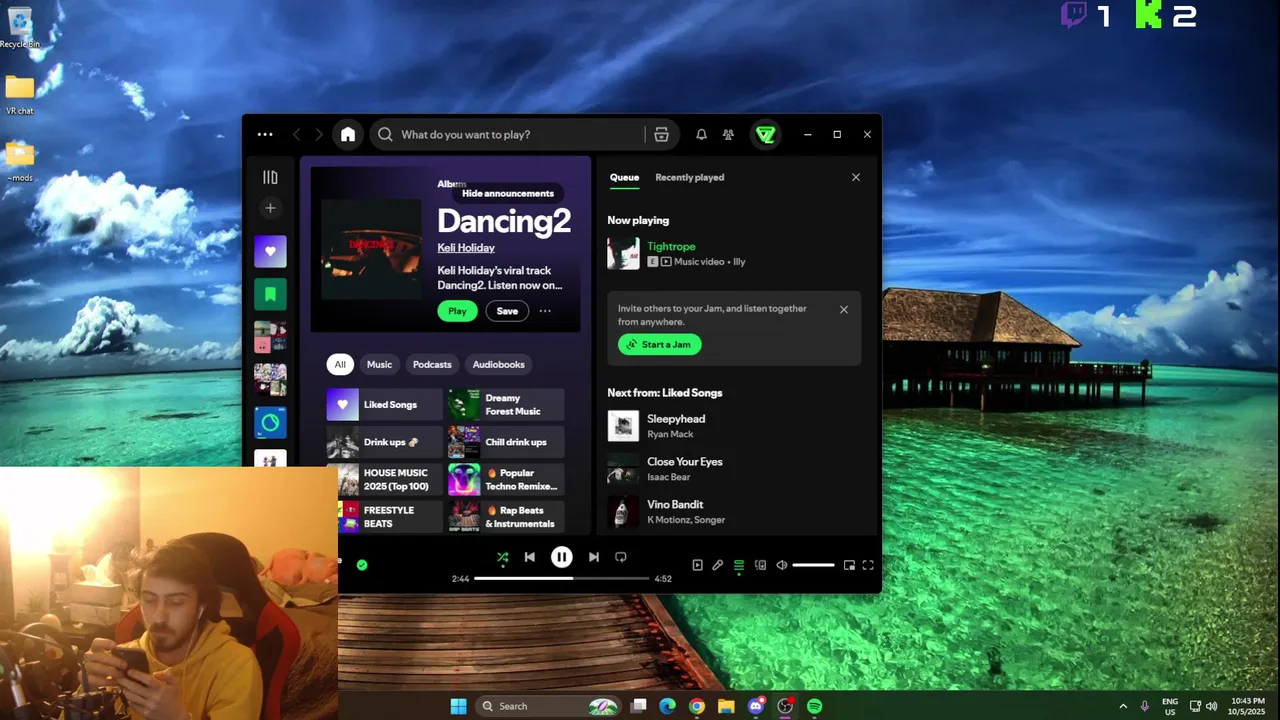Open Connect to a device
The height and width of the screenshot is (720, 1280).
760,565
